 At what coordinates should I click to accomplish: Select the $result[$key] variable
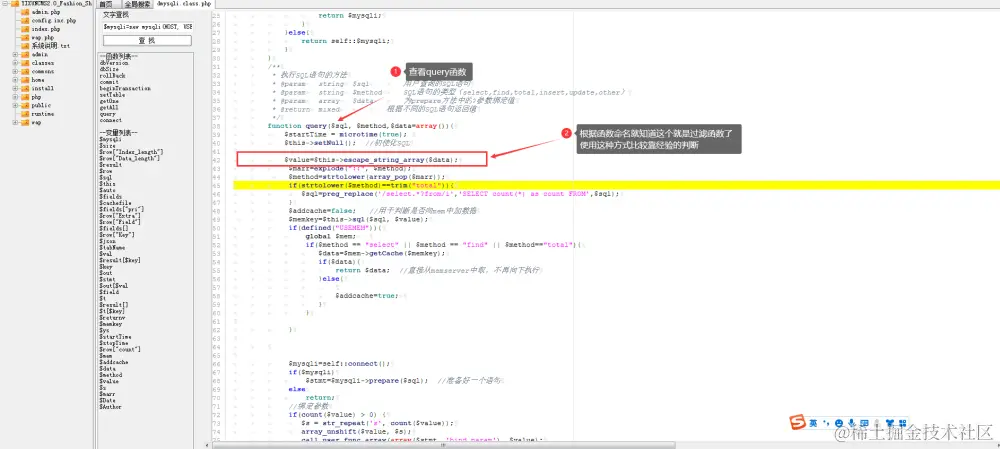(120, 260)
